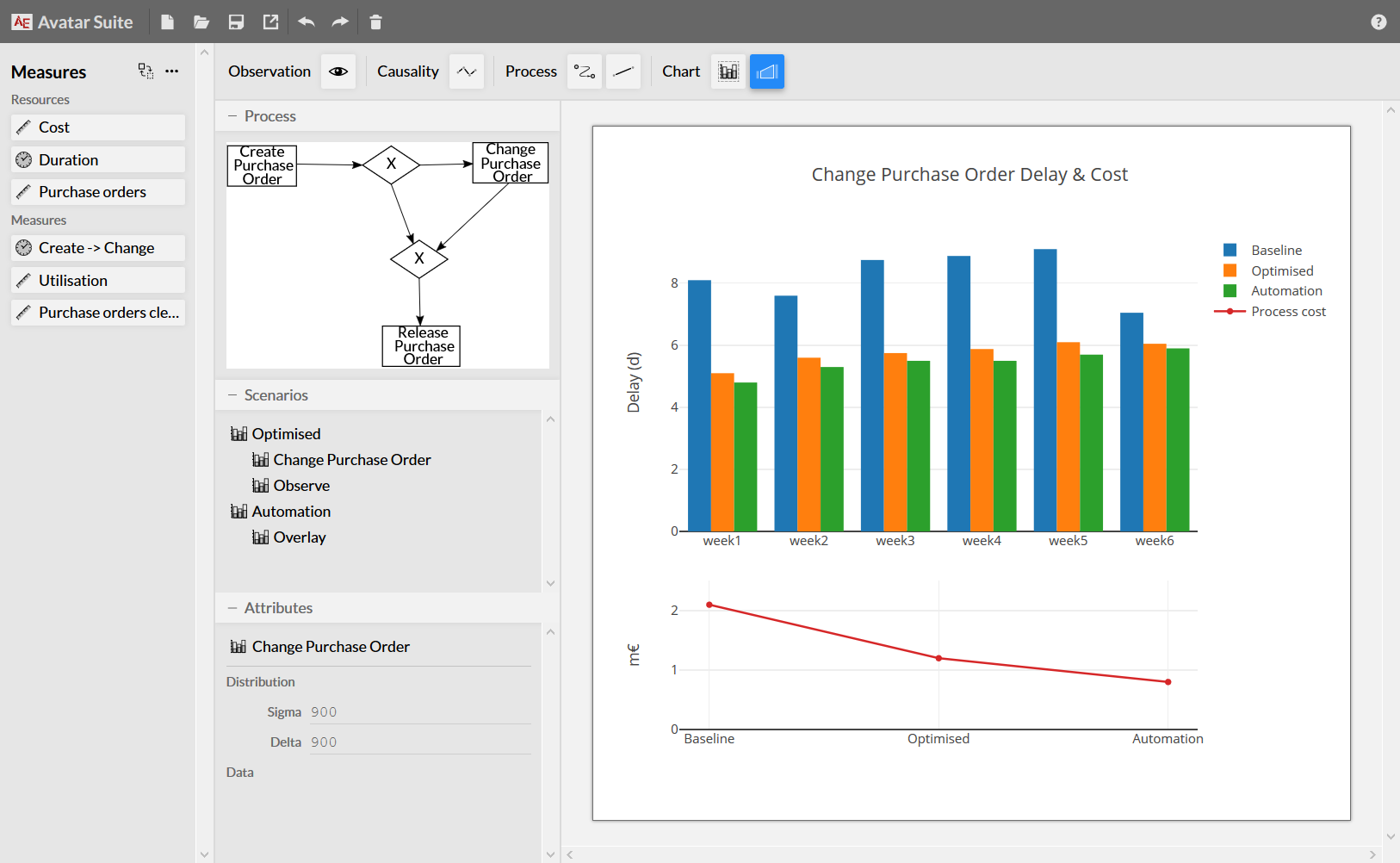Viewport: 1400px width, 863px height.
Task: Undo the last action
Action: [x=306, y=22]
